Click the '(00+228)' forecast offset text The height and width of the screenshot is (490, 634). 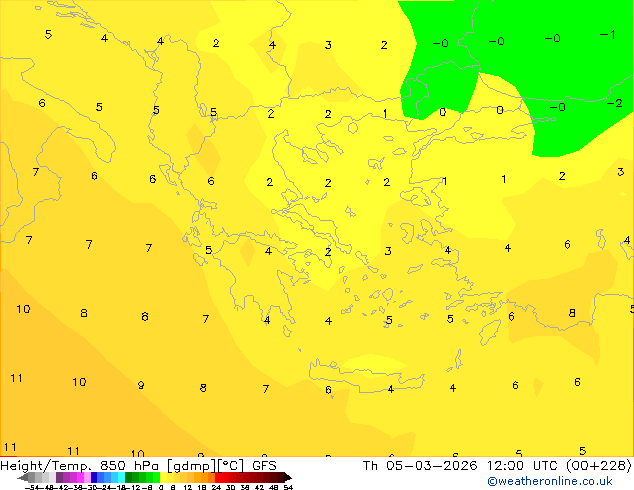coord(599,466)
